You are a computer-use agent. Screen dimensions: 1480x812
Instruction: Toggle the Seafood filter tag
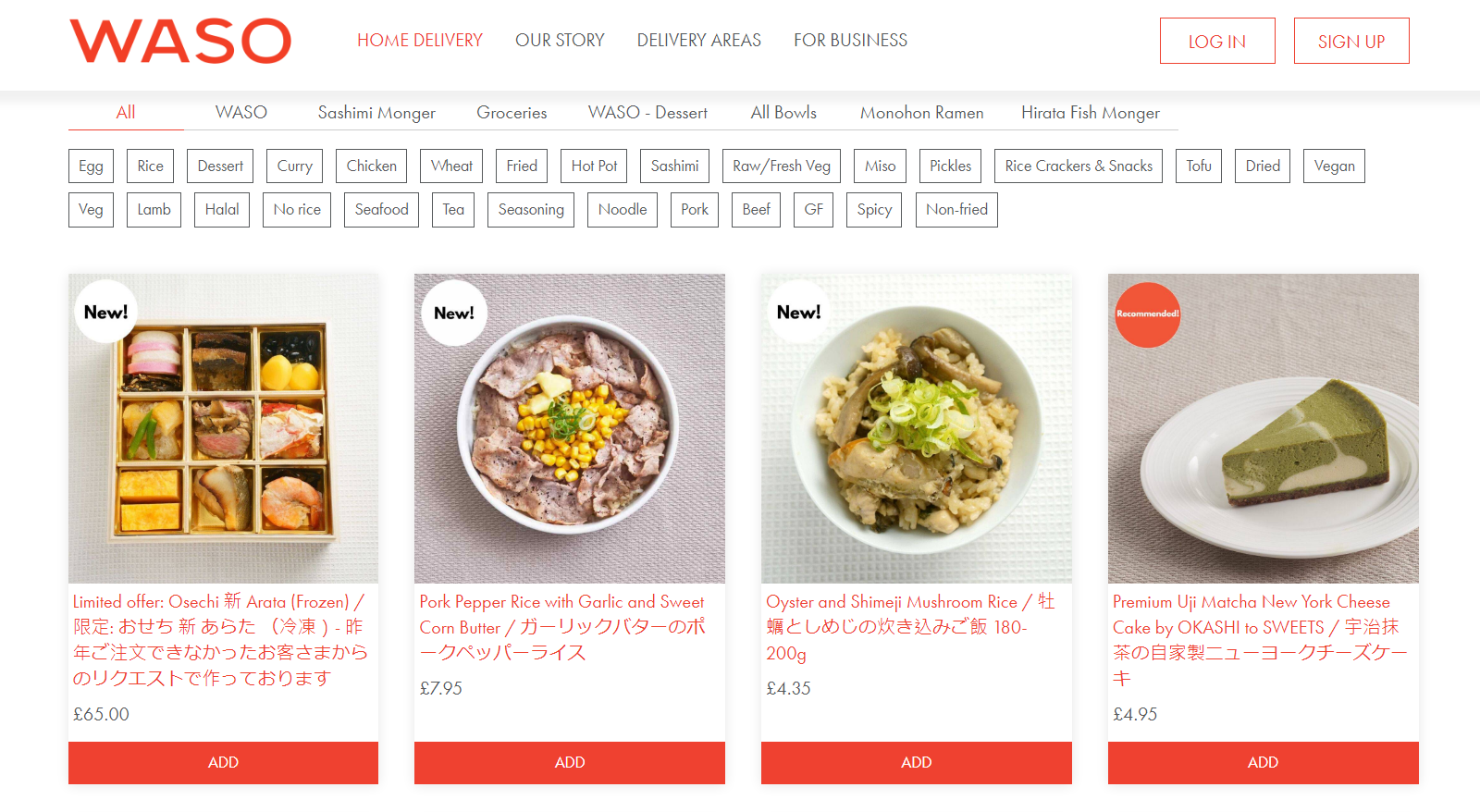tap(382, 210)
